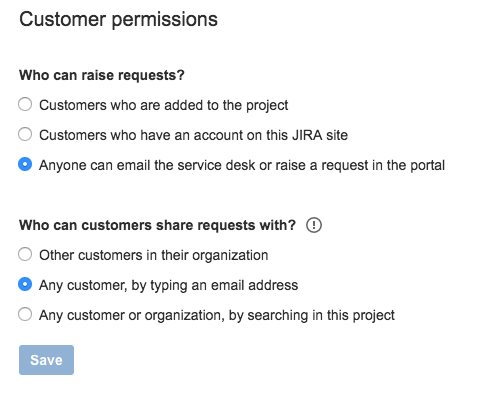
Task: Click the Save button
Action: tap(46, 360)
